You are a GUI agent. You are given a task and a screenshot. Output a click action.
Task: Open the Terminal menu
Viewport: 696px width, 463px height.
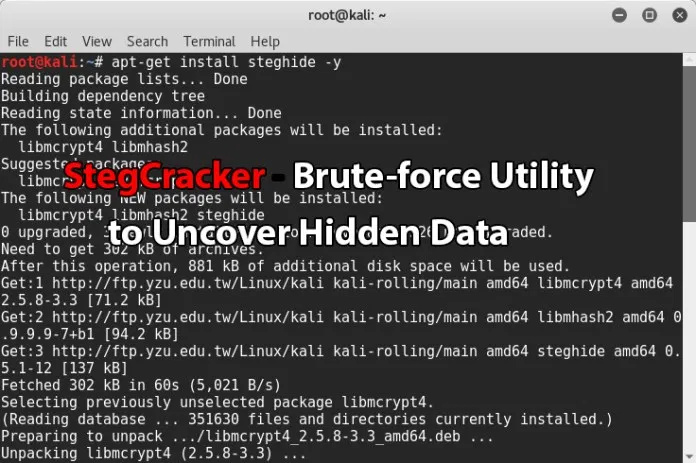click(x=209, y=42)
